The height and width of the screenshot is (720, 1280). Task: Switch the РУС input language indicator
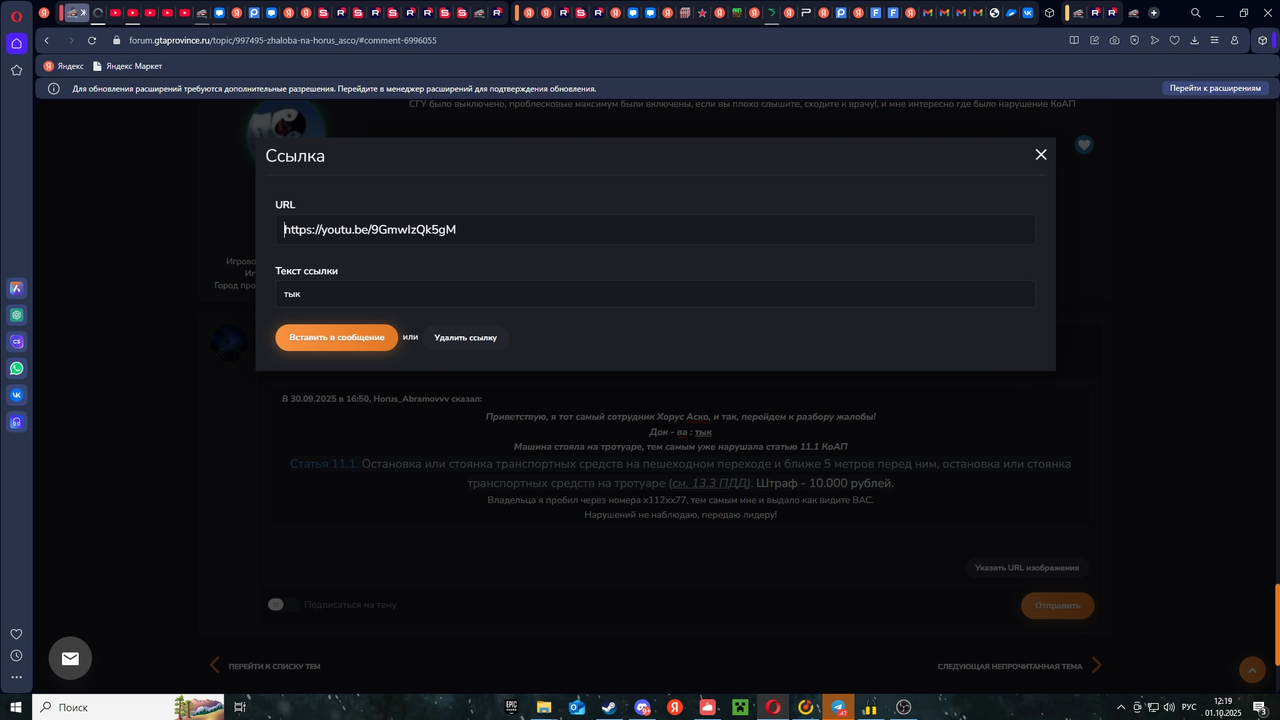point(1189,707)
